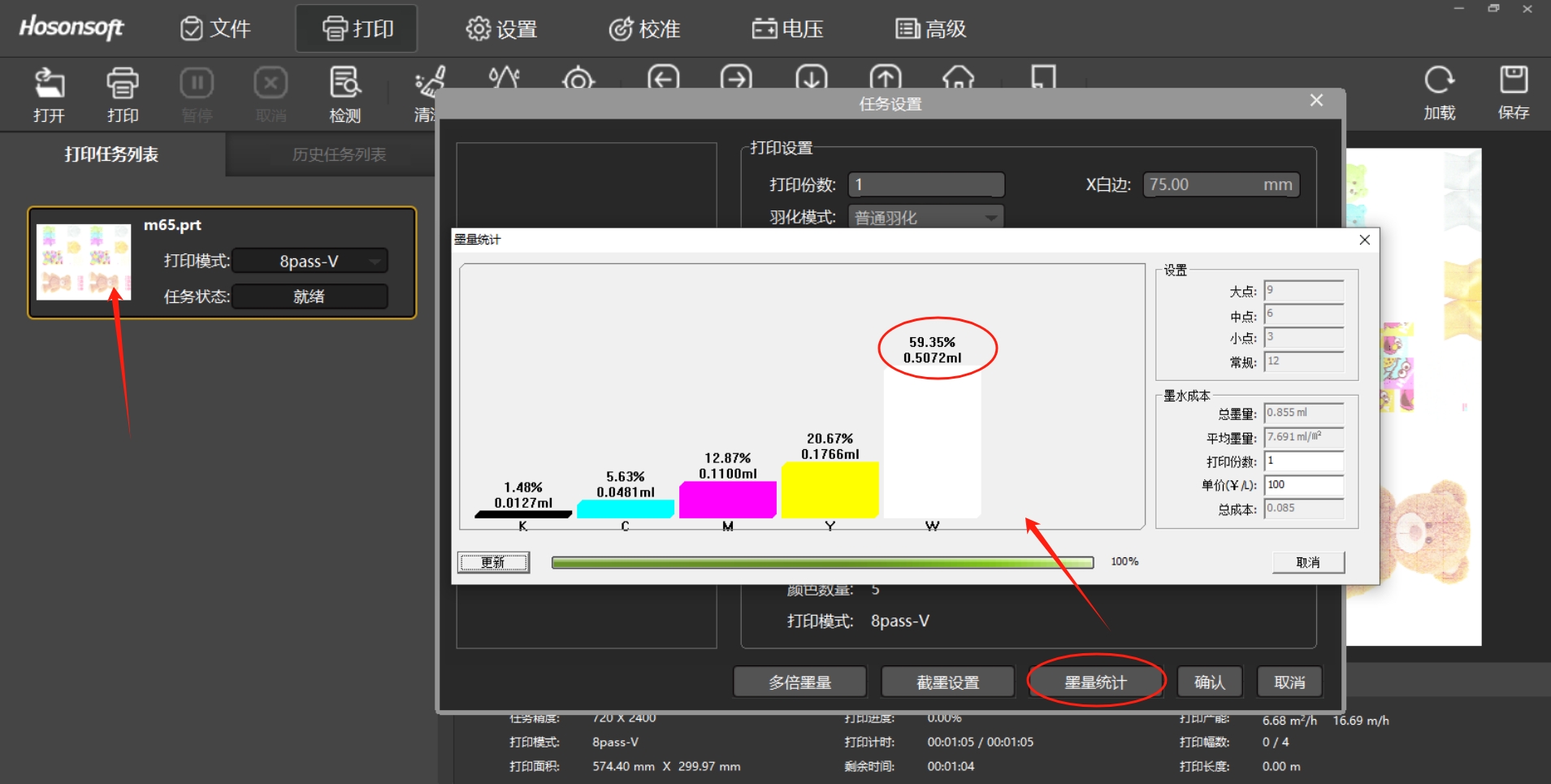This screenshot has height=784, width=1551.
Task: Click the yellow Y ink bar in the chart
Action: [x=830, y=489]
